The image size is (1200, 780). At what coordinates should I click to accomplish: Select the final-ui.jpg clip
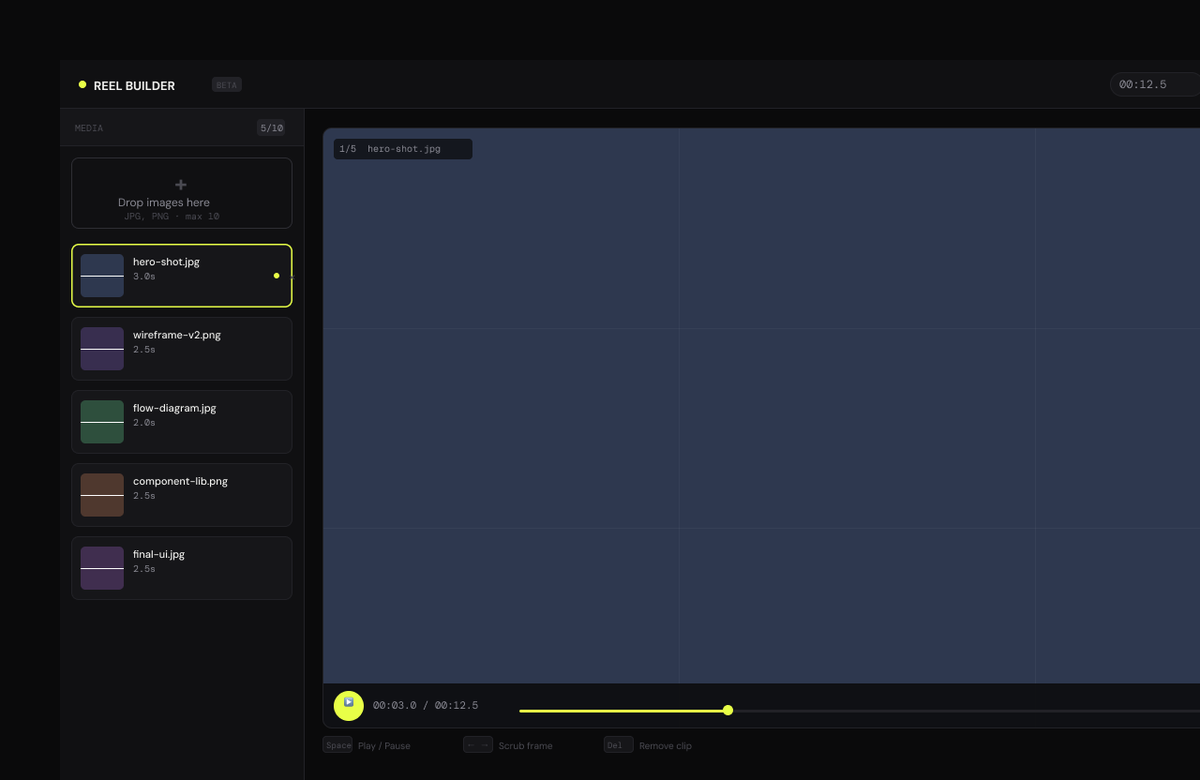point(182,567)
